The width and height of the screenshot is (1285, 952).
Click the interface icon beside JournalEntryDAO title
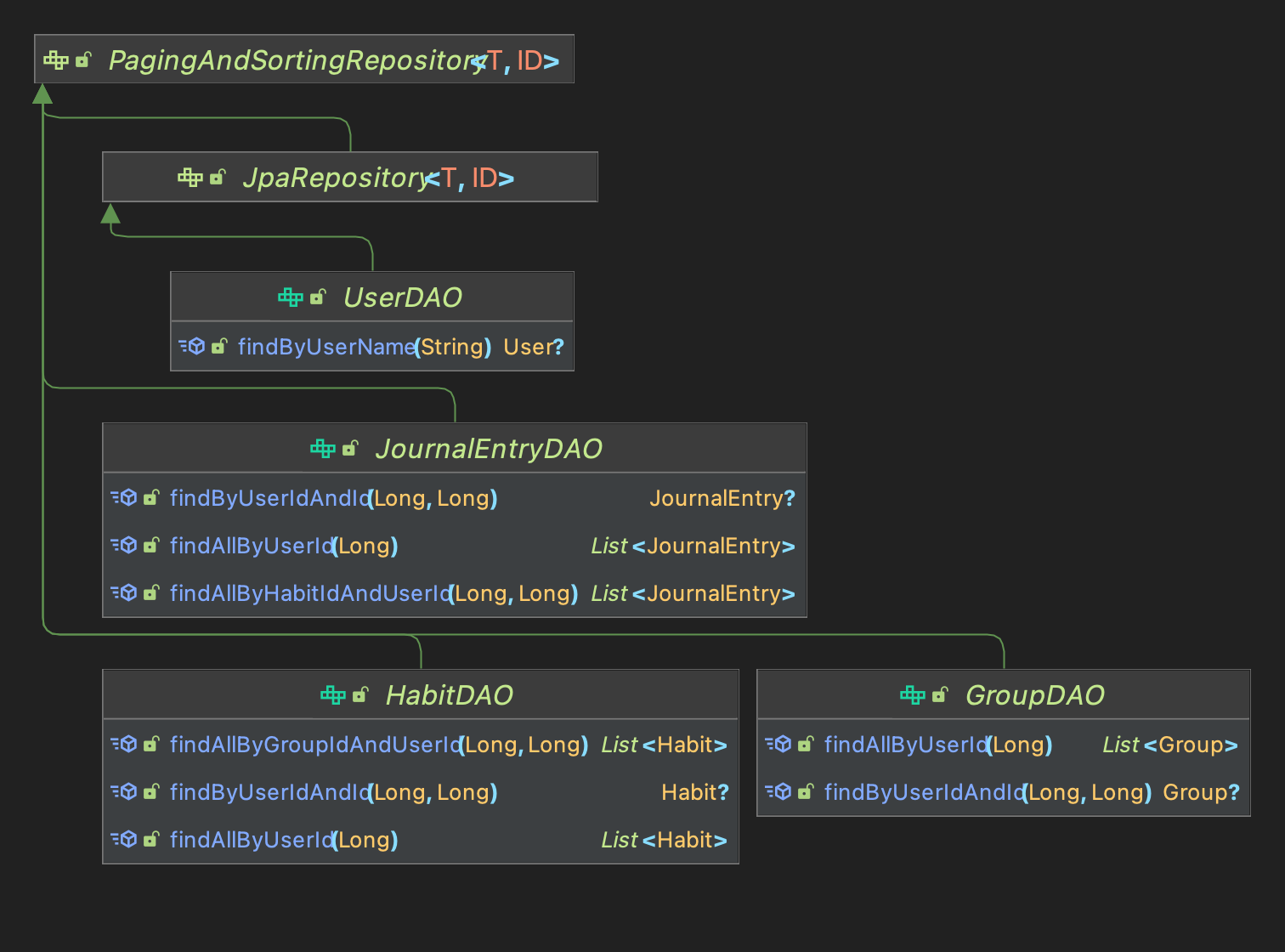323,448
